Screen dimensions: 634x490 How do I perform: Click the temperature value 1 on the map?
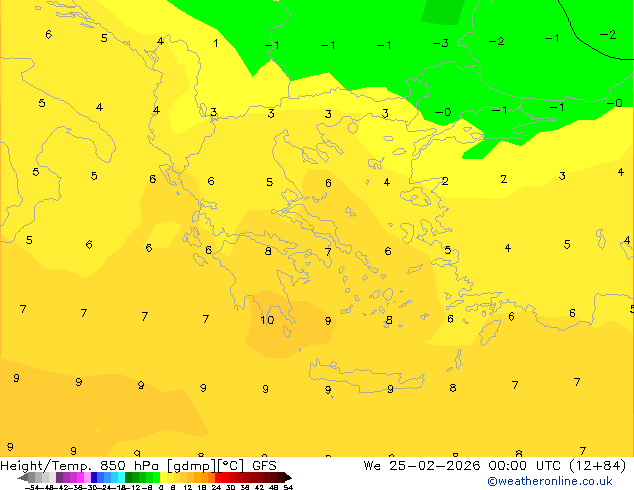pos(216,43)
